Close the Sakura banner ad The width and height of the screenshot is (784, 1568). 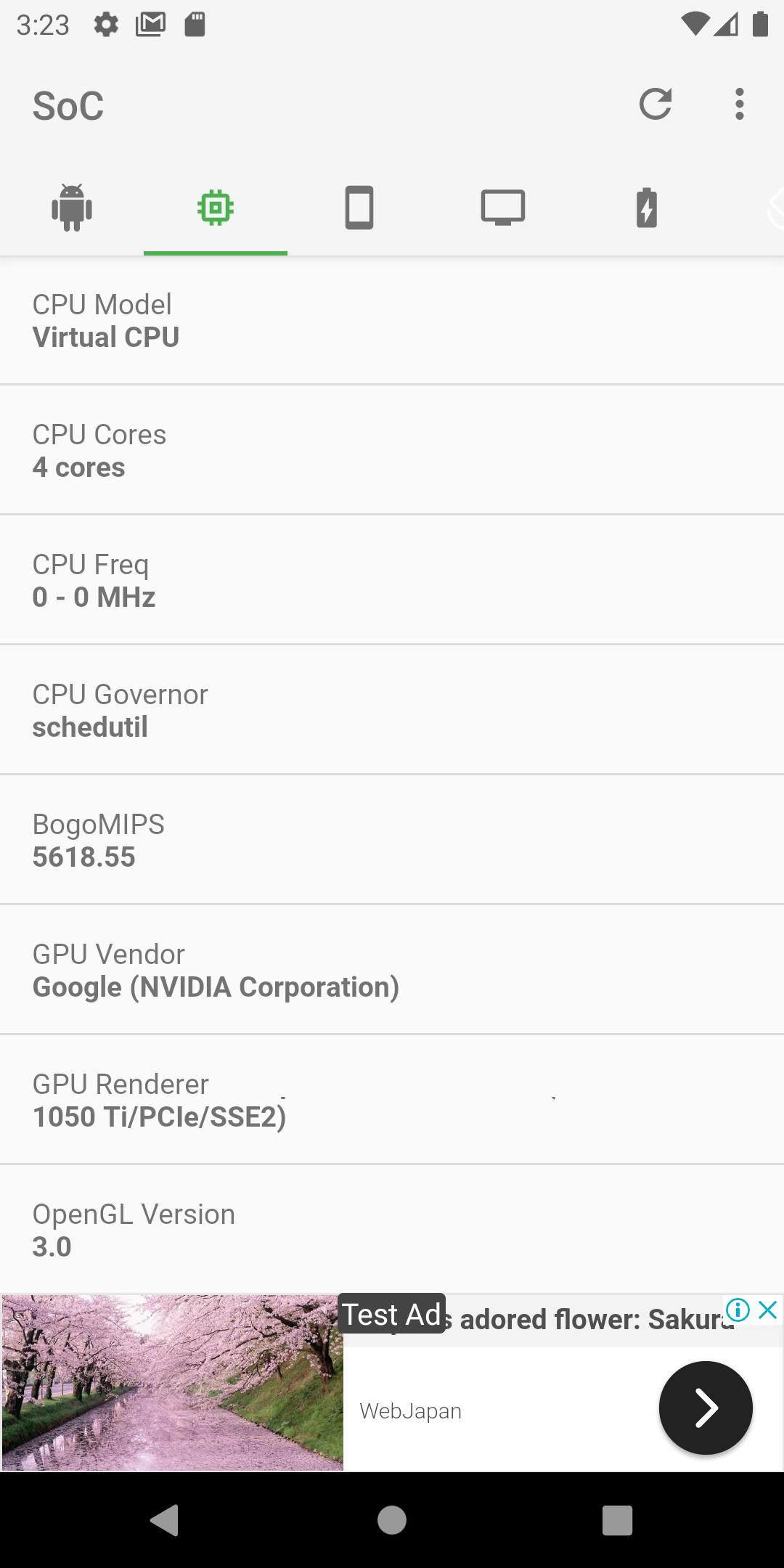tap(767, 1310)
